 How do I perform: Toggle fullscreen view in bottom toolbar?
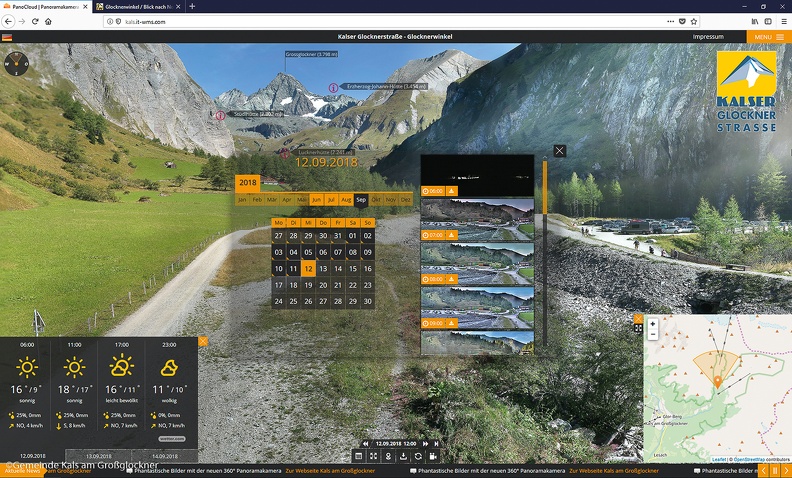coord(373,456)
